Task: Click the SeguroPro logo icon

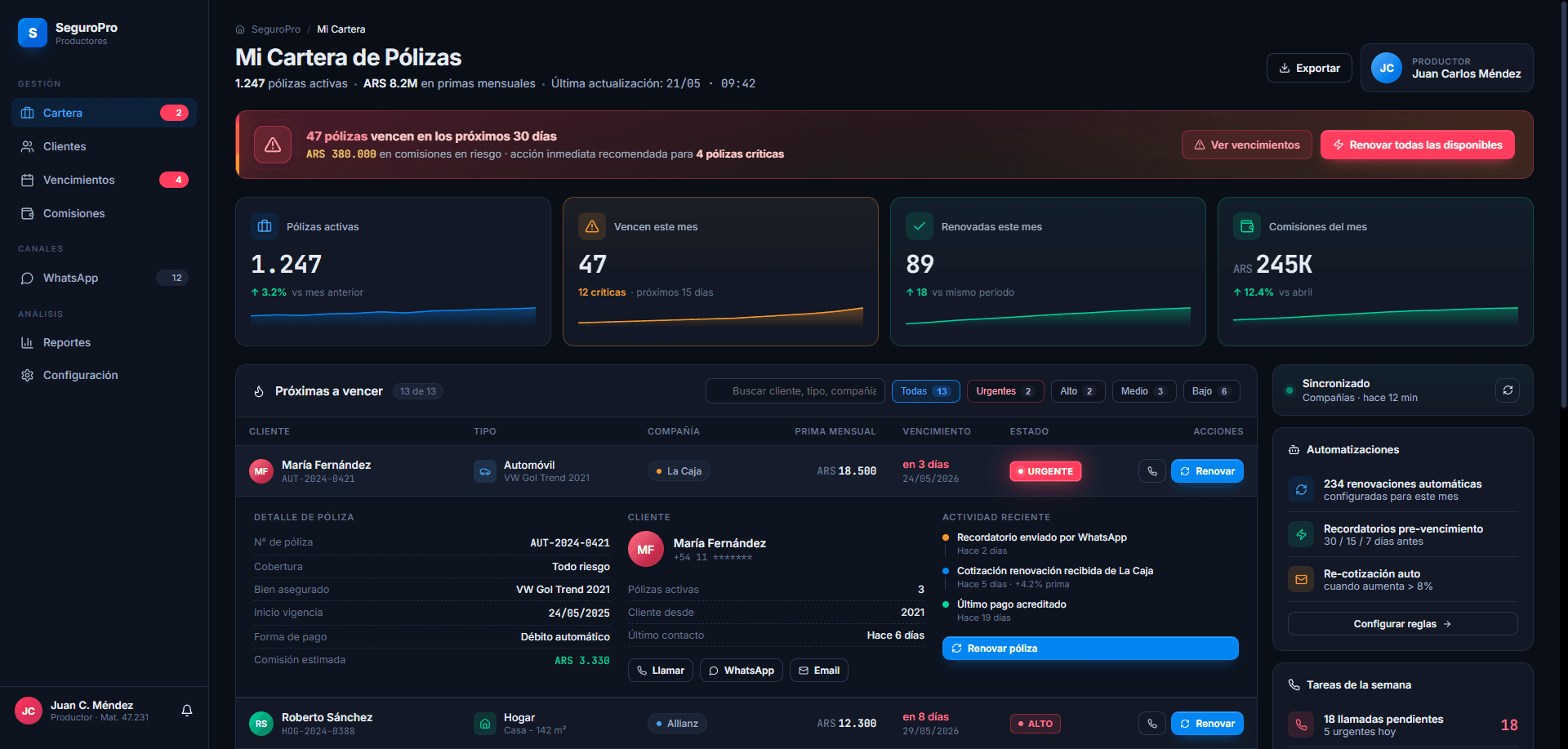Action: [33, 33]
